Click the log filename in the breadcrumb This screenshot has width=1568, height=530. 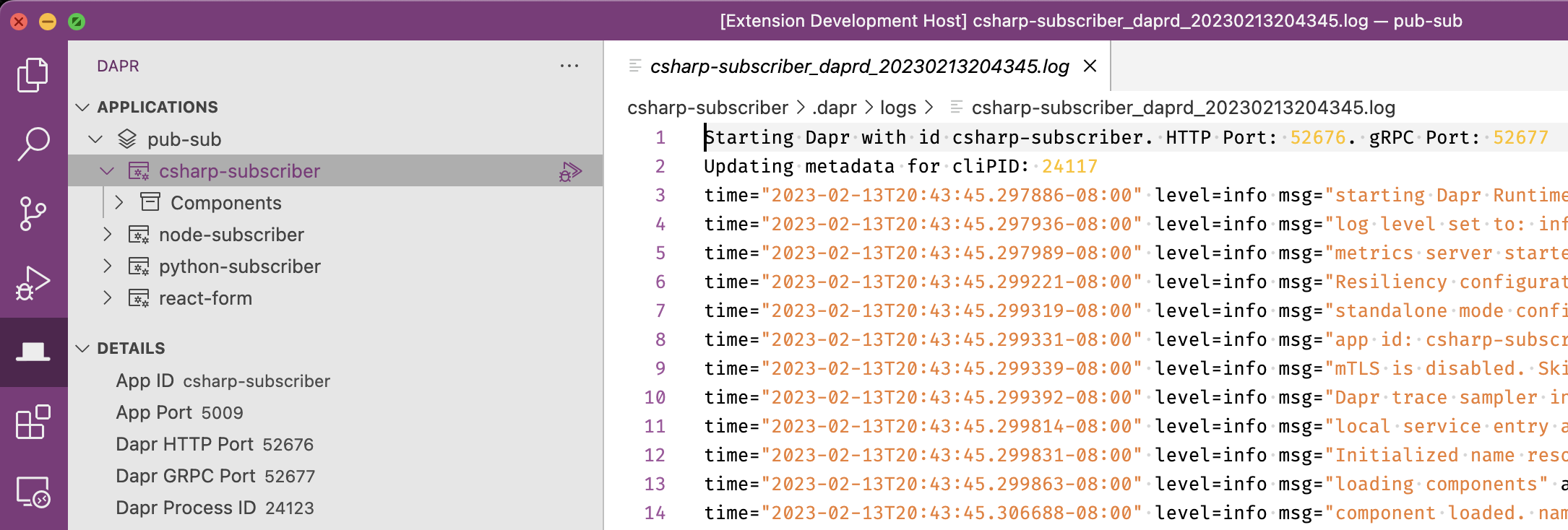click(x=1183, y=108)
